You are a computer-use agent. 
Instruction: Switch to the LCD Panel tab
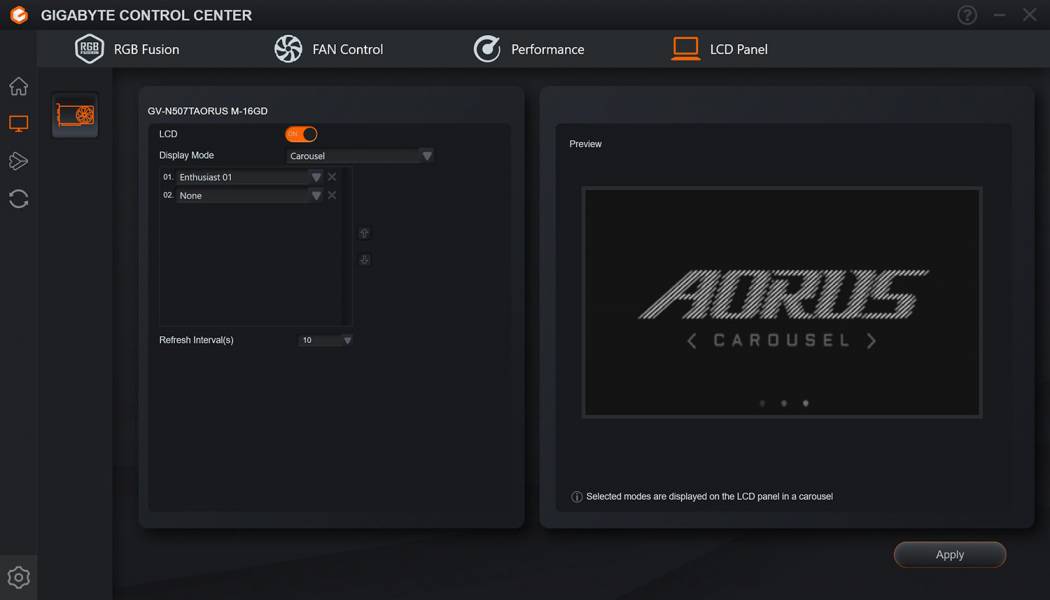pyautogui.click(x=719, y=49)
